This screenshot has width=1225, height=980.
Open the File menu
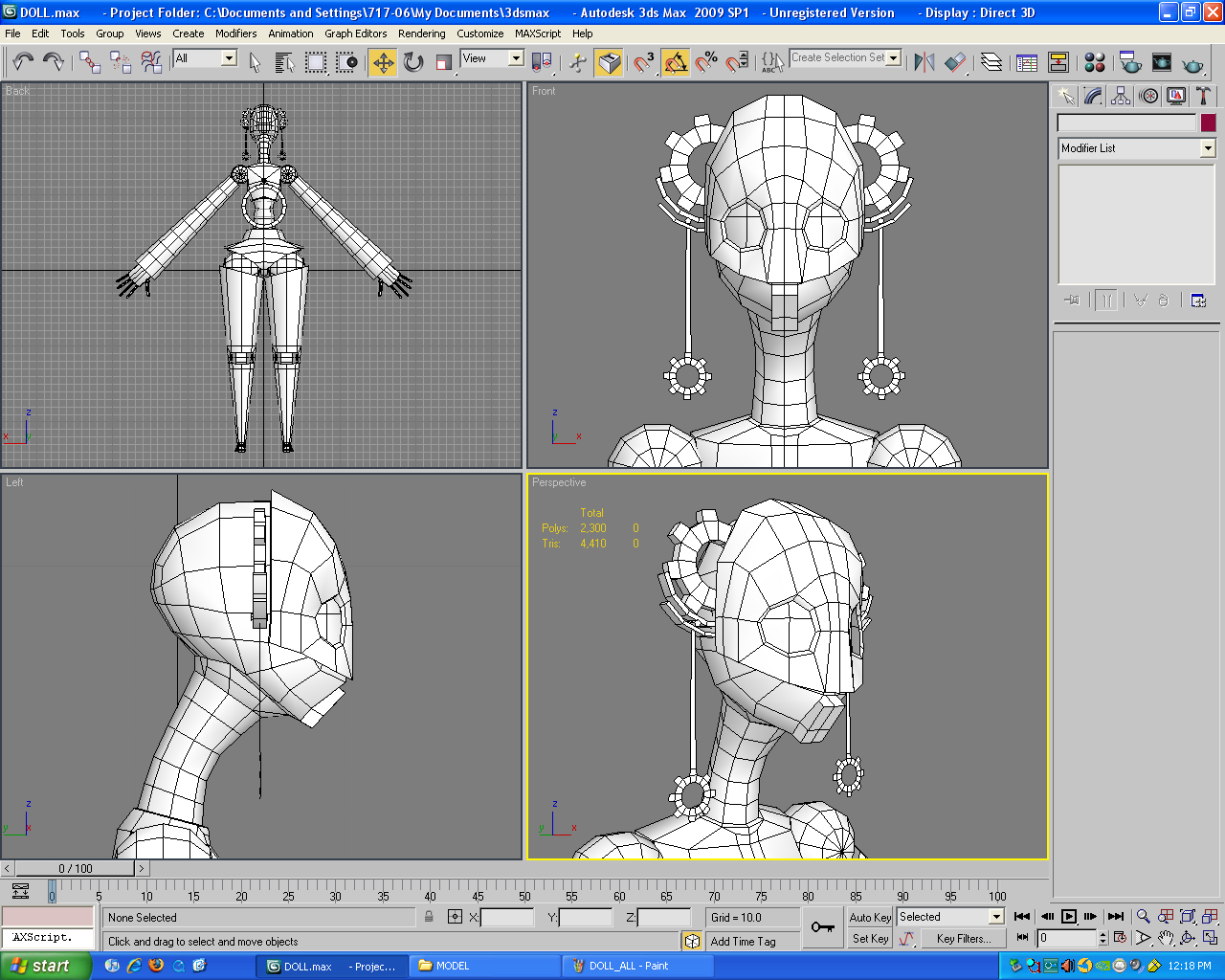12,33
